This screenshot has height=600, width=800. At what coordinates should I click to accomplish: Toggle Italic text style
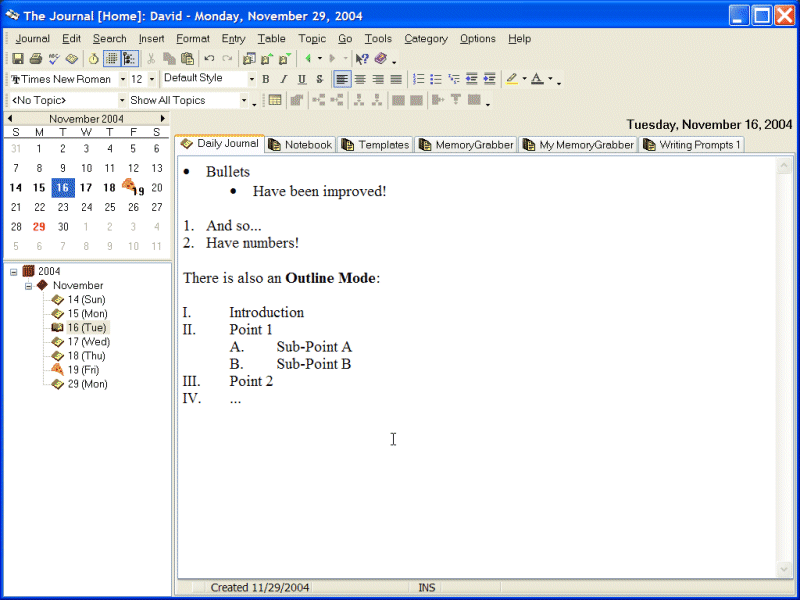284,79
